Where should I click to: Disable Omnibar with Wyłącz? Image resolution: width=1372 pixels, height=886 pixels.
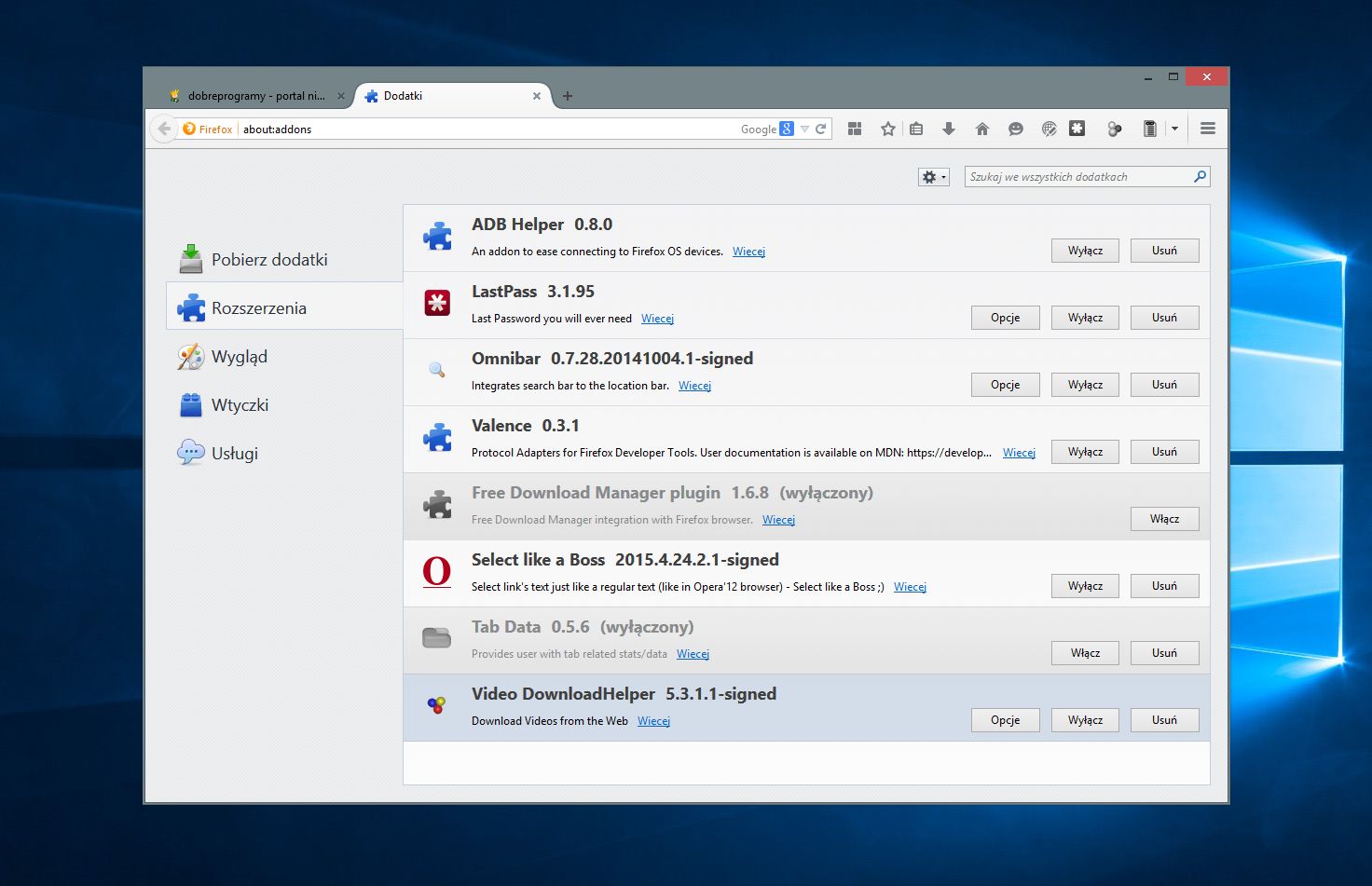(1085, 385)
